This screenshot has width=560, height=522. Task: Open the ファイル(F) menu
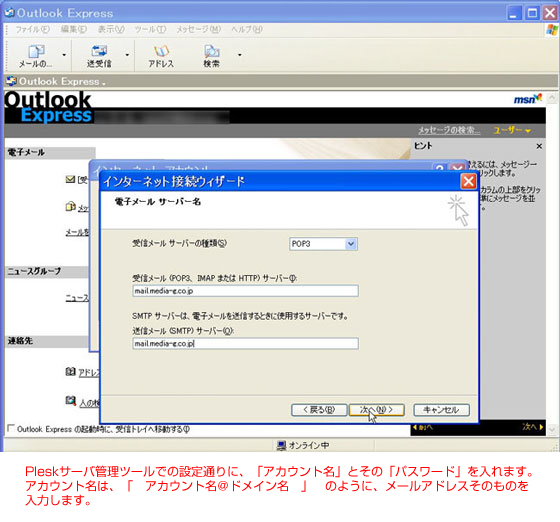coord(32,29)
